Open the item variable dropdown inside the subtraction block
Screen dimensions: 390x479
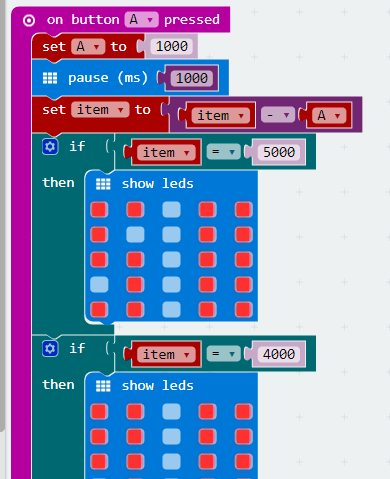click(221, 116)
